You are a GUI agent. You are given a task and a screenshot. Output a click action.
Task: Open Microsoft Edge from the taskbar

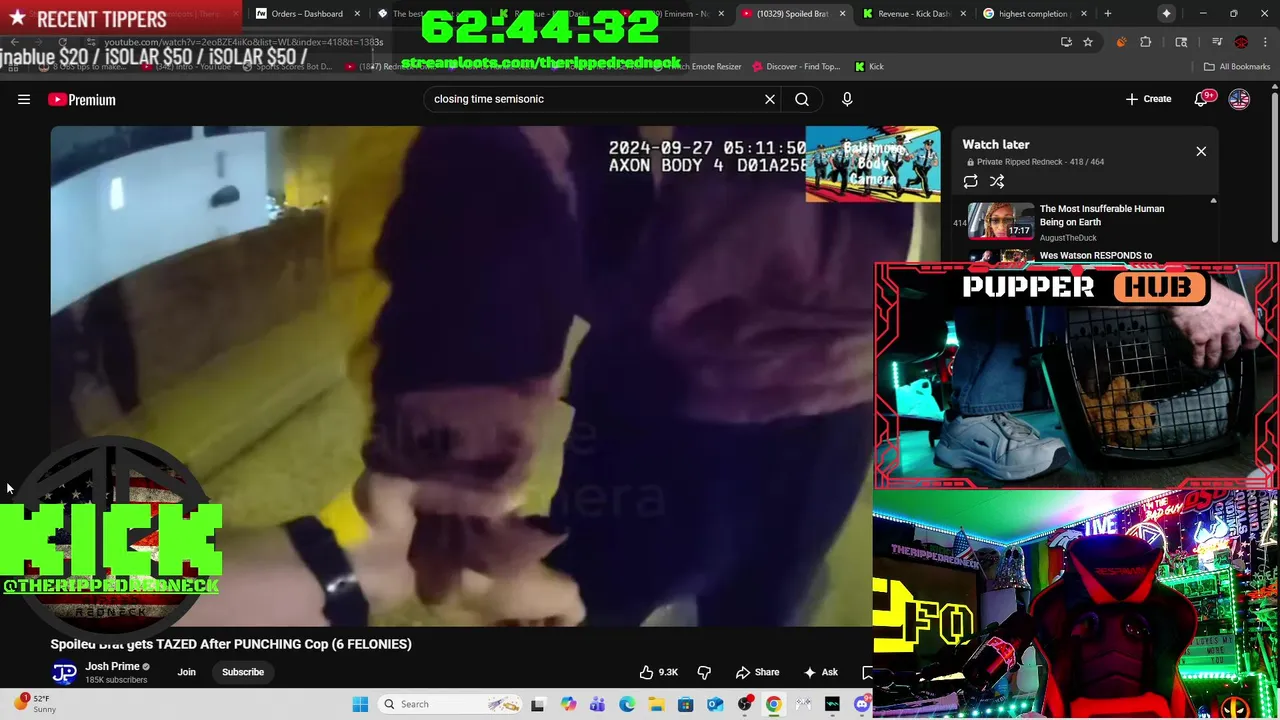point(627,704)
